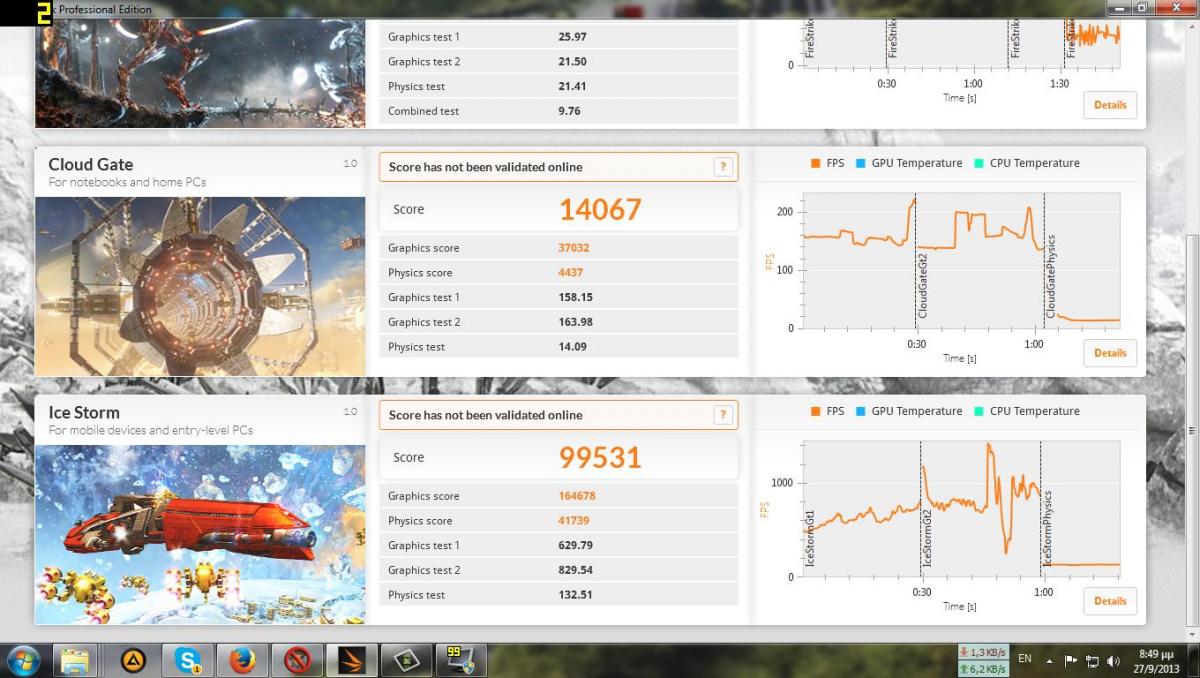This screenshot has width=1200, height=678.
Task: Click the IceStormGt2 marker in the chart
Action: [927, 537]
